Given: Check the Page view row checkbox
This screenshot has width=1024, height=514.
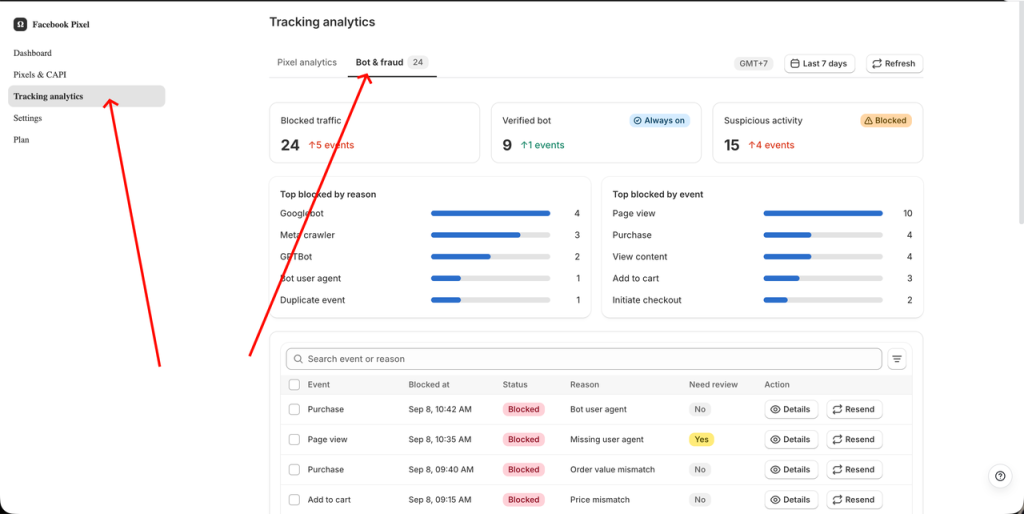Looking at the screenshot, I should [x=295, y=440].
